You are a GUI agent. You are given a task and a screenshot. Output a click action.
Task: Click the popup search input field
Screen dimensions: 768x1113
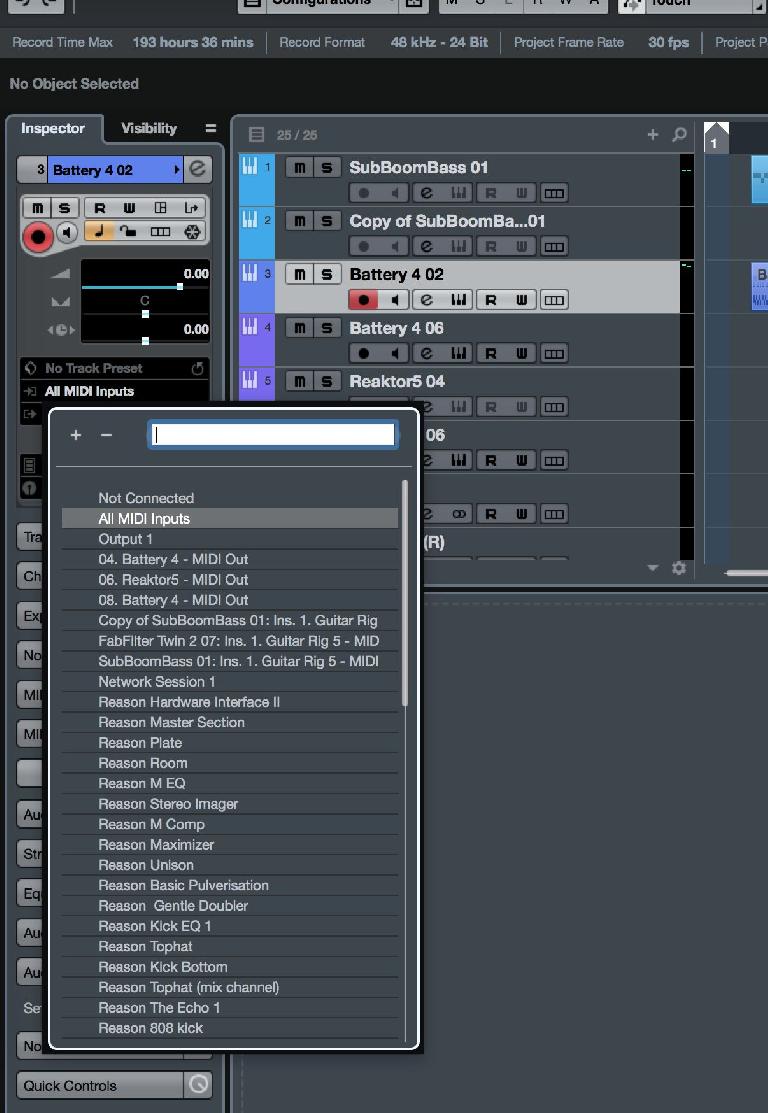[x=274, y=434]
